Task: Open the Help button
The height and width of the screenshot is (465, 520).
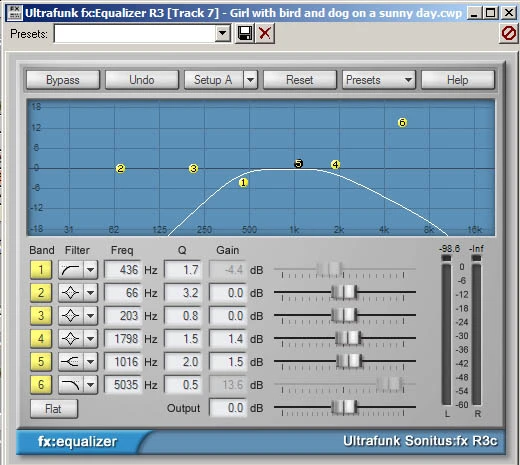Action: (x=458, y=80)
